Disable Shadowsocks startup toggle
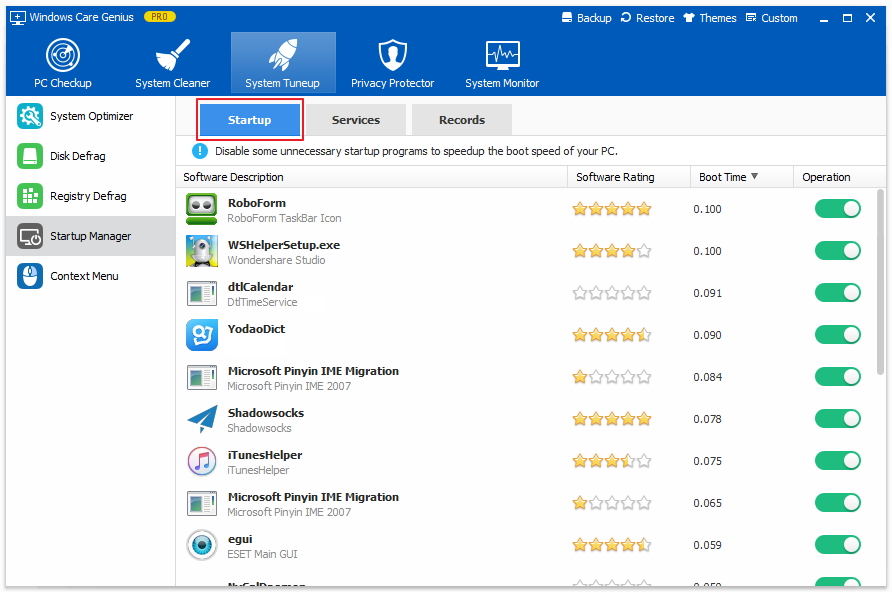The image size is (892, 592). click(x=837, y=419)
